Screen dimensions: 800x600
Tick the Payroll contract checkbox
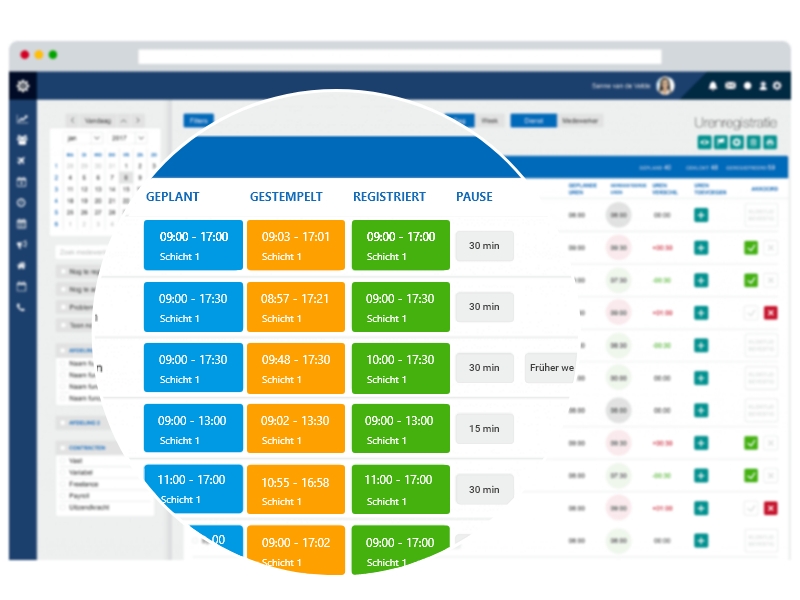63,495
